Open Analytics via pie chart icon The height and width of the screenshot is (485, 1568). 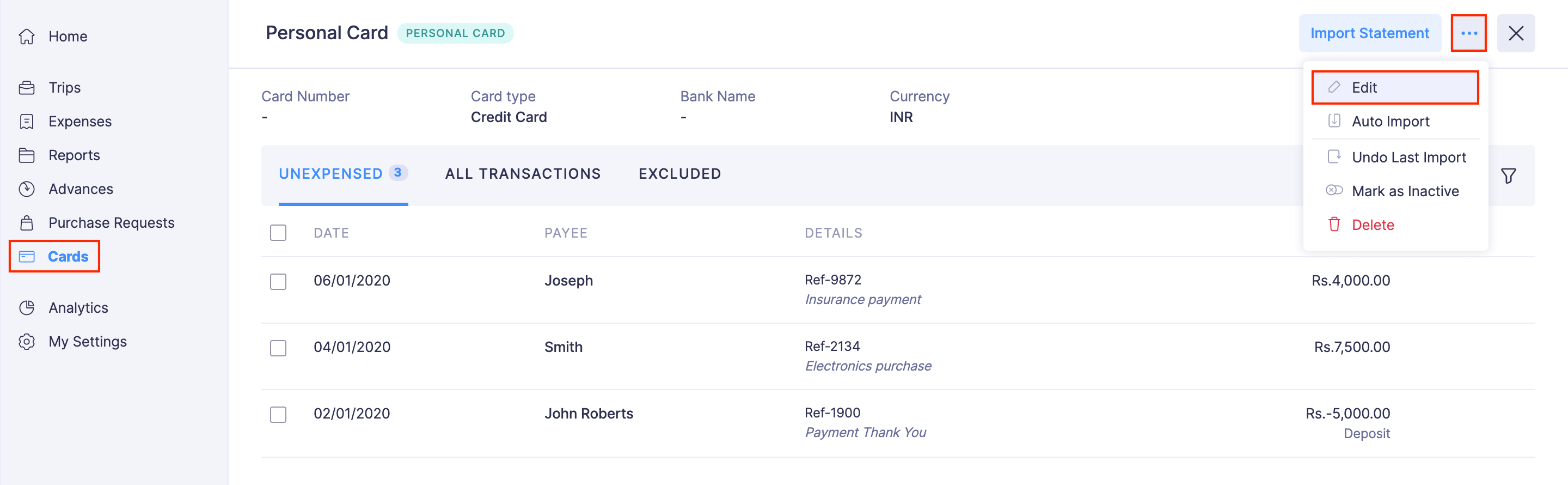[x=27, y=308]
